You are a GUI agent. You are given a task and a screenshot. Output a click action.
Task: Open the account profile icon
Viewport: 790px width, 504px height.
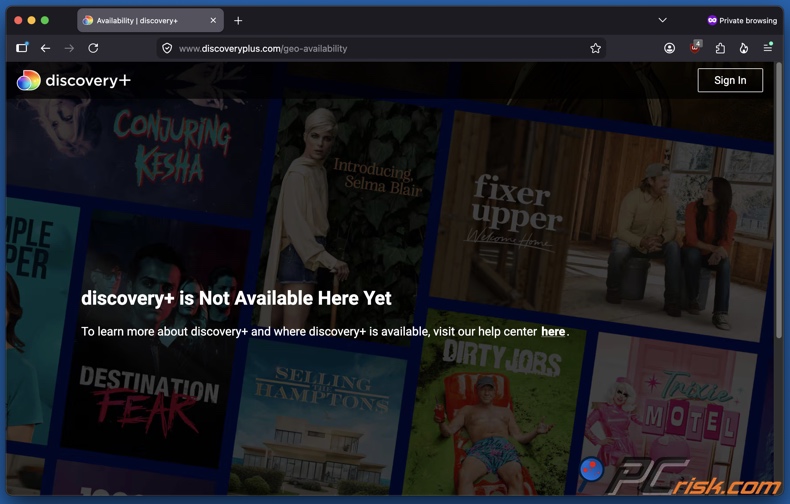coord(669,48)
